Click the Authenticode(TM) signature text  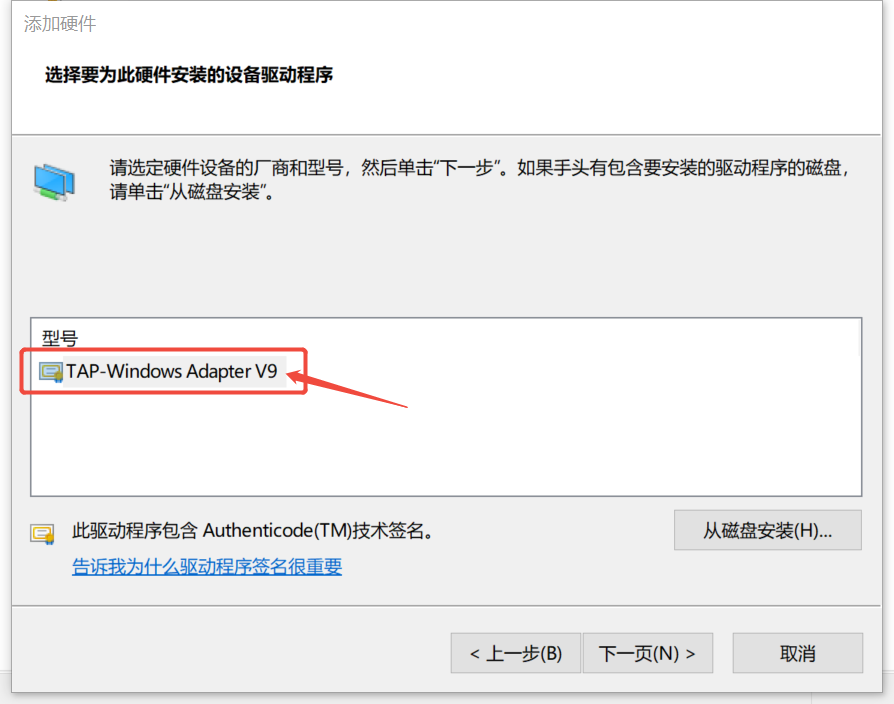tap(253, 531)
